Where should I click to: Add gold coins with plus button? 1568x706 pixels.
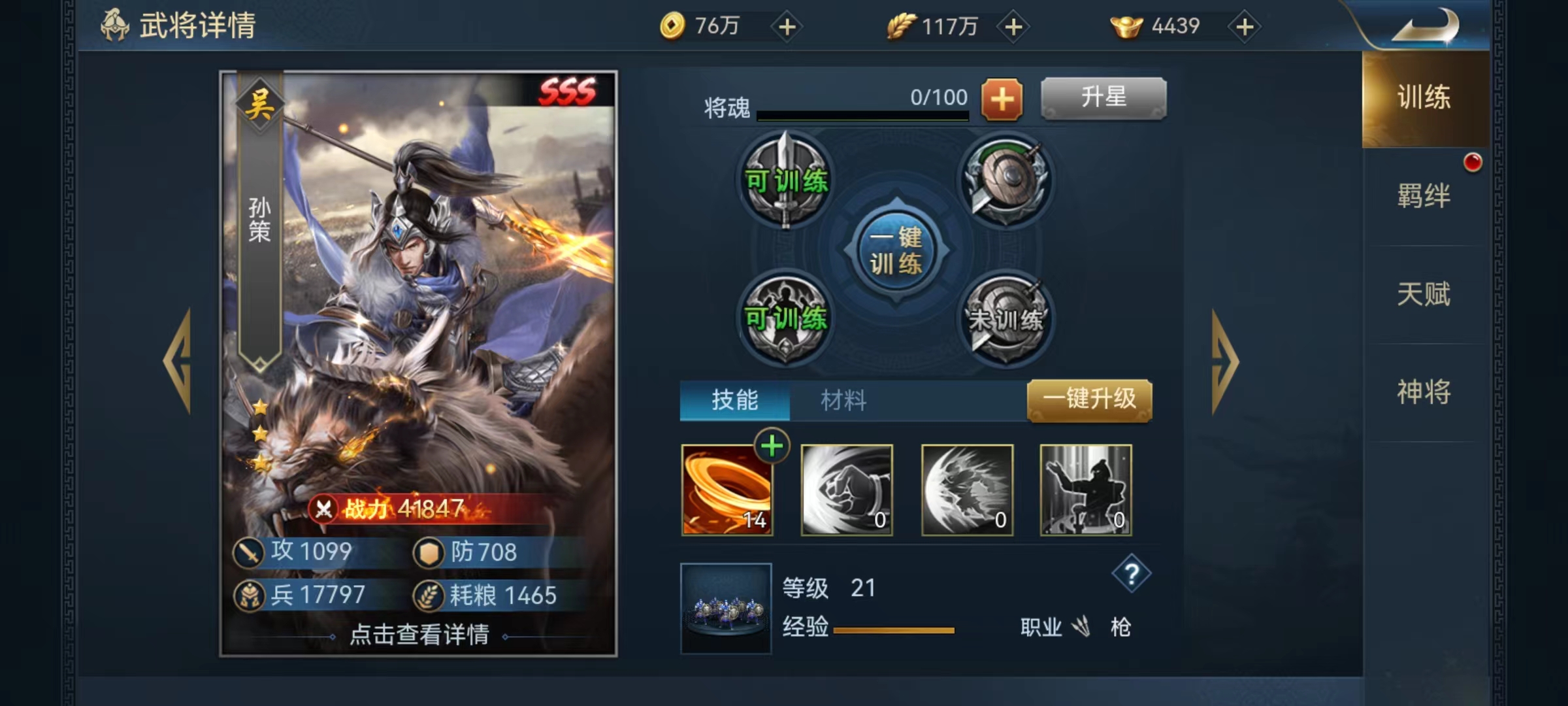(787, 27)
